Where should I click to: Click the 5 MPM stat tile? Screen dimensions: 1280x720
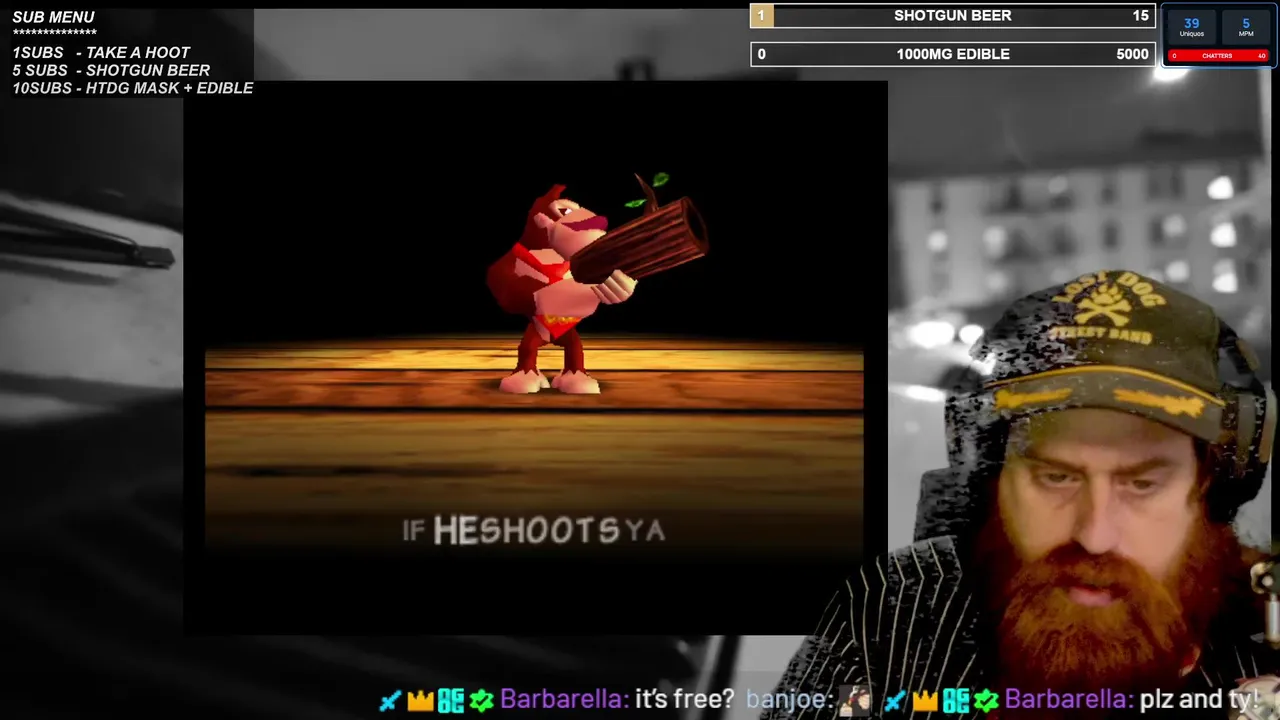(x=1246, y=27)
